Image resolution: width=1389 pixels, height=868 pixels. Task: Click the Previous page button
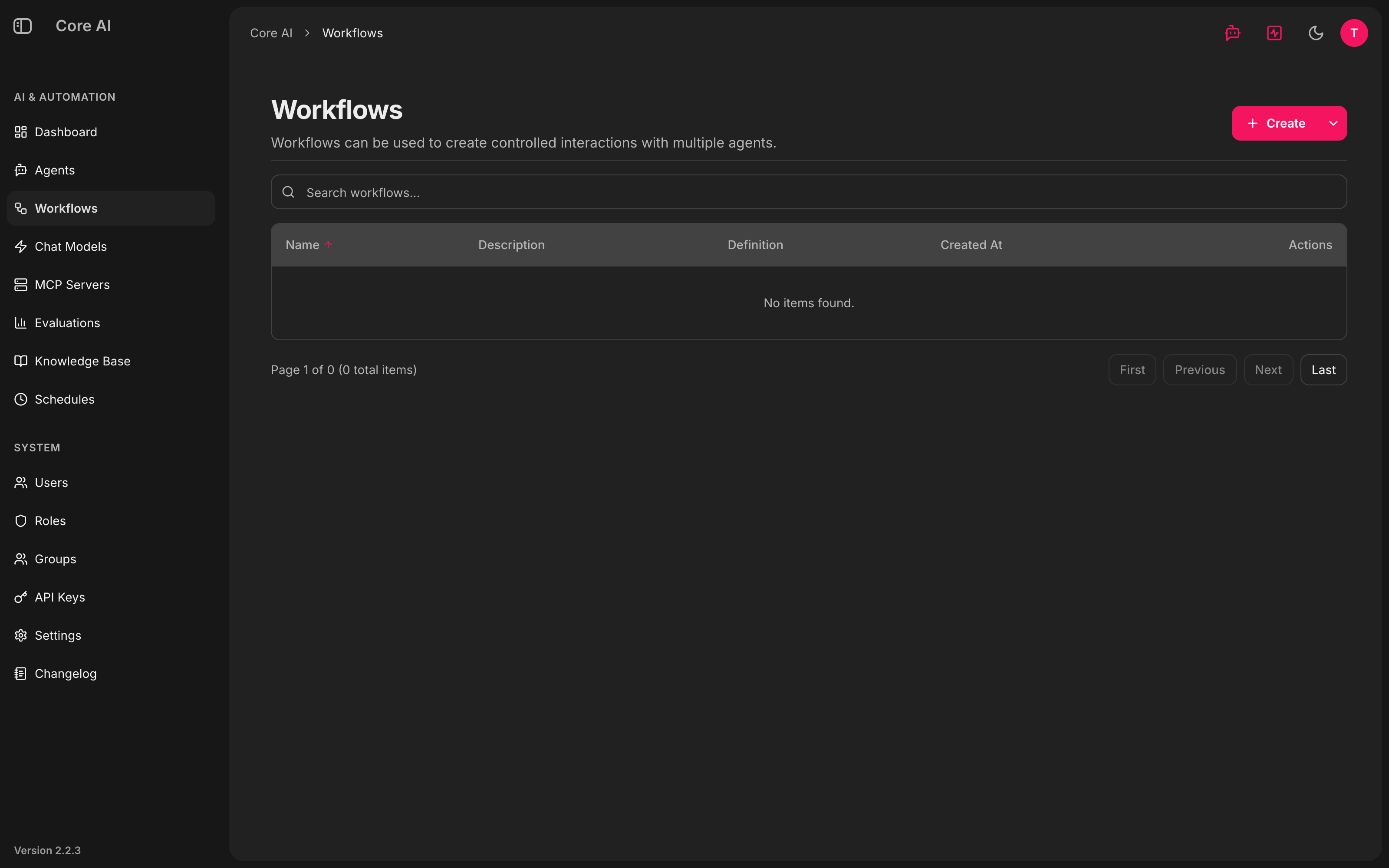point(1200,370)
